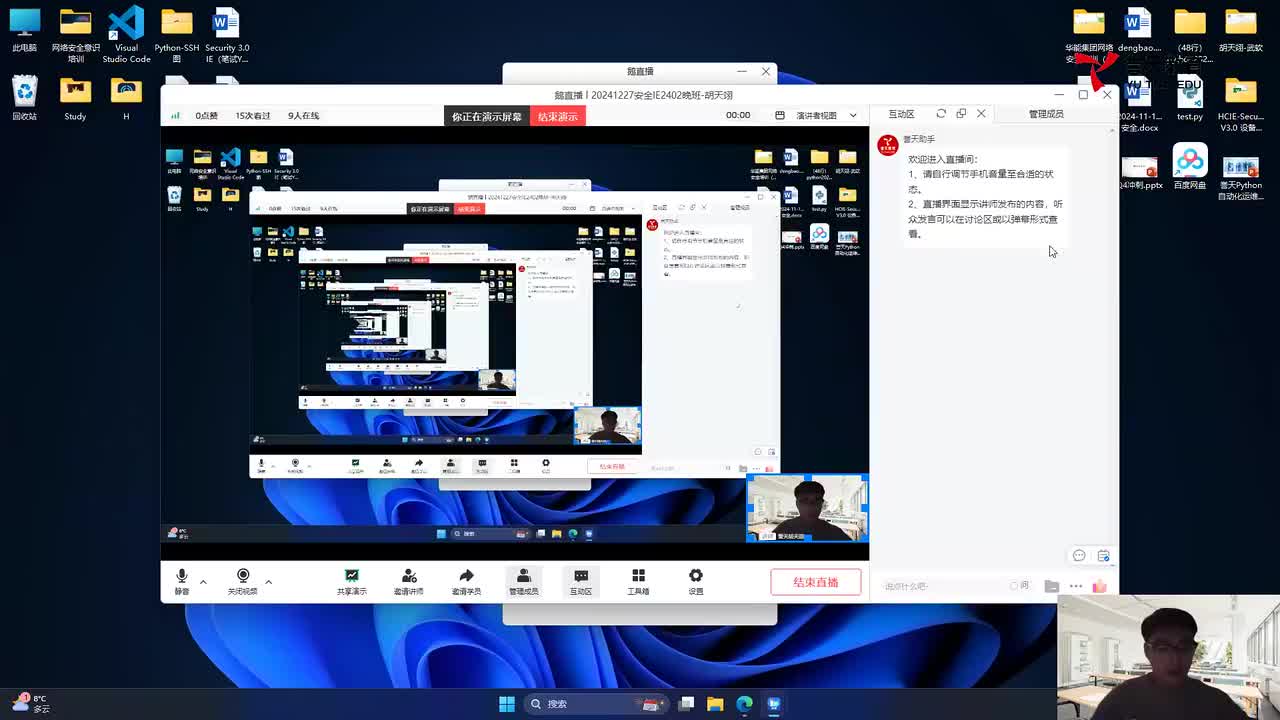Open the 工具箱 toolbox

[638, 581]
